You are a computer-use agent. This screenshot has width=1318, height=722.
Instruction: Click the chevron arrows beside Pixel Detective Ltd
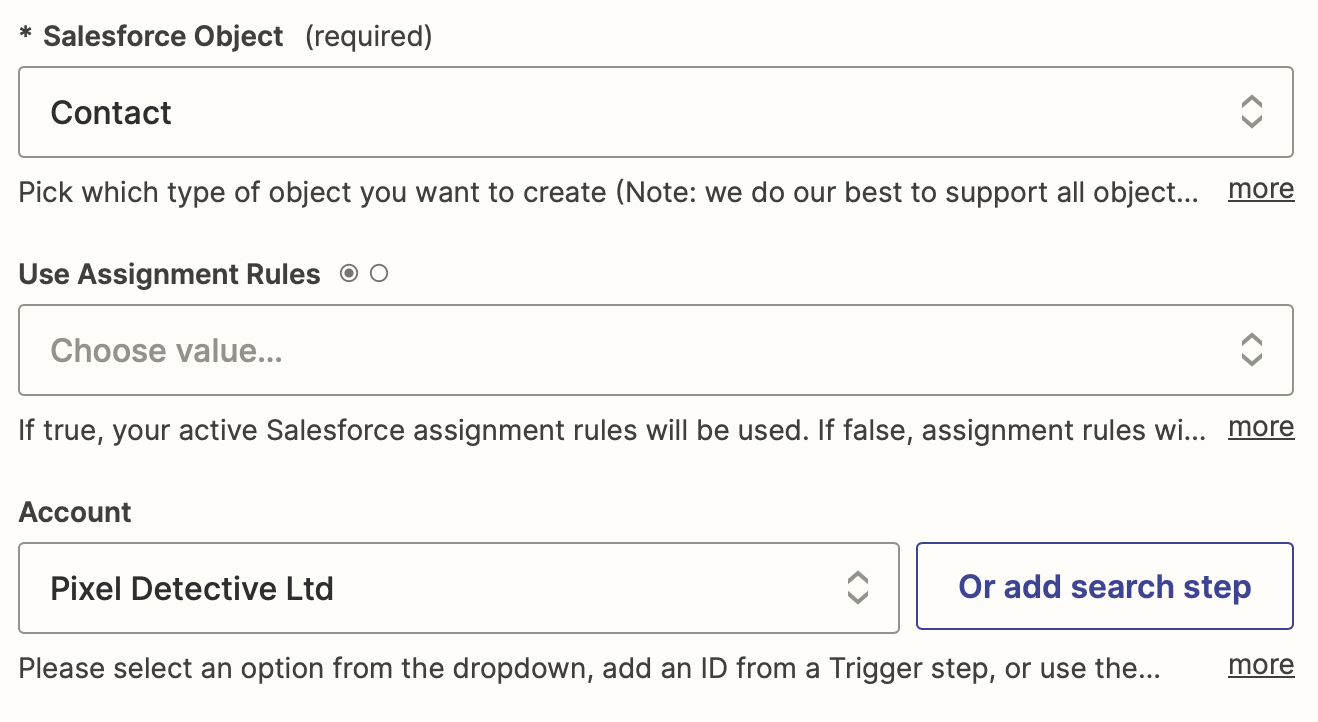click(857, 588)
